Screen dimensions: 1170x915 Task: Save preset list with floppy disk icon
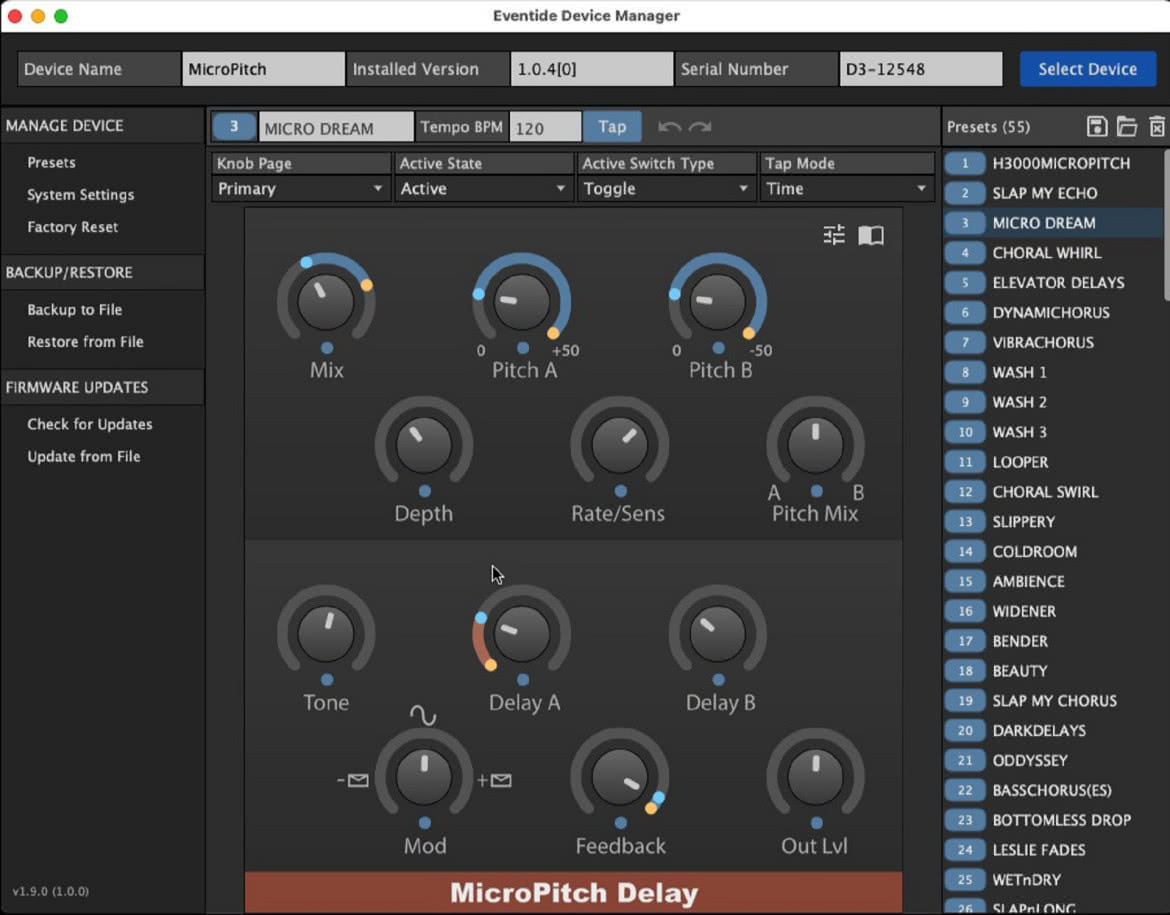click(1097, 126)
